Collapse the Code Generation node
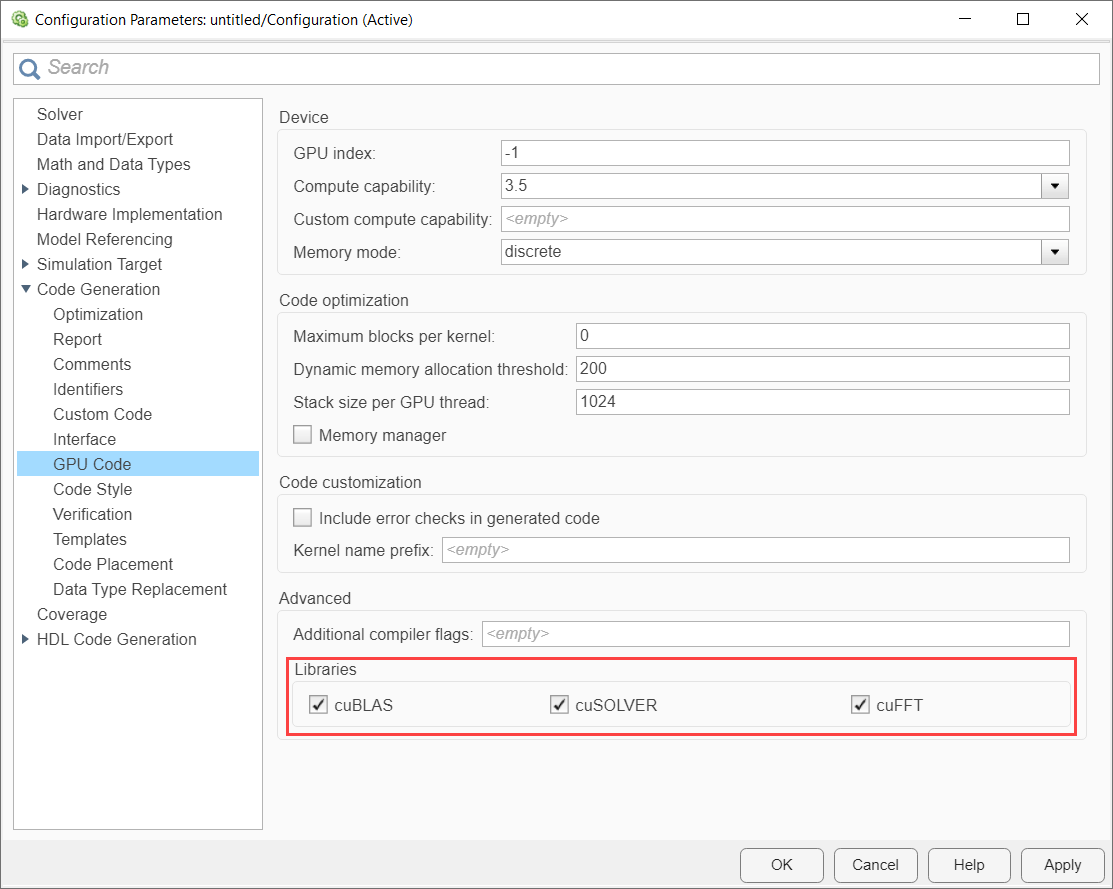Screen dimensions: 1113x889 [x=26, y=289]
